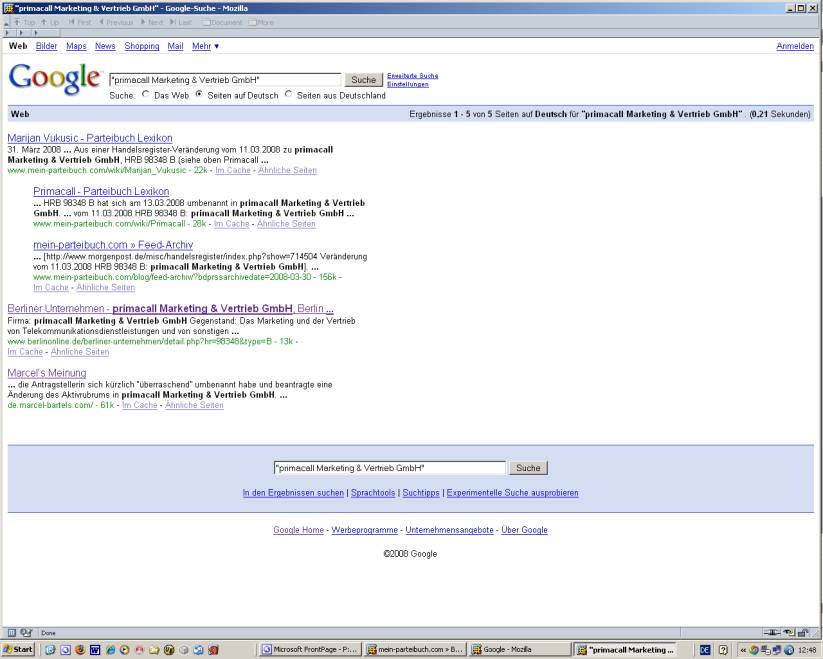Open the 'mein-parteibuch.com » Feed-Archiv' result

click(x=113, y=245)
